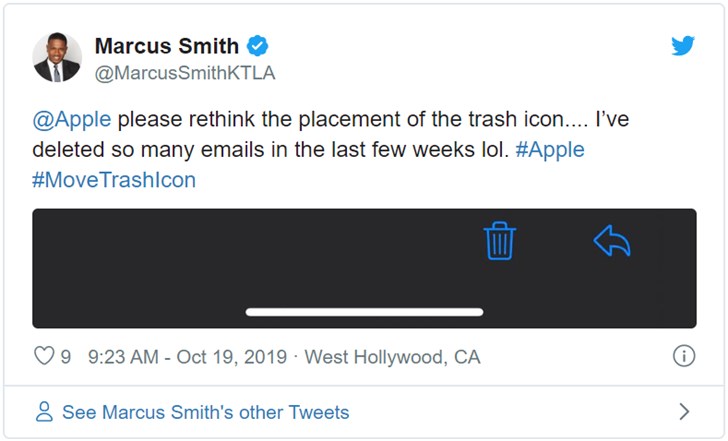Open the tweet info circle icon
Screen dimensions: 728x441
pyautogui.click(x=684, y=356)
